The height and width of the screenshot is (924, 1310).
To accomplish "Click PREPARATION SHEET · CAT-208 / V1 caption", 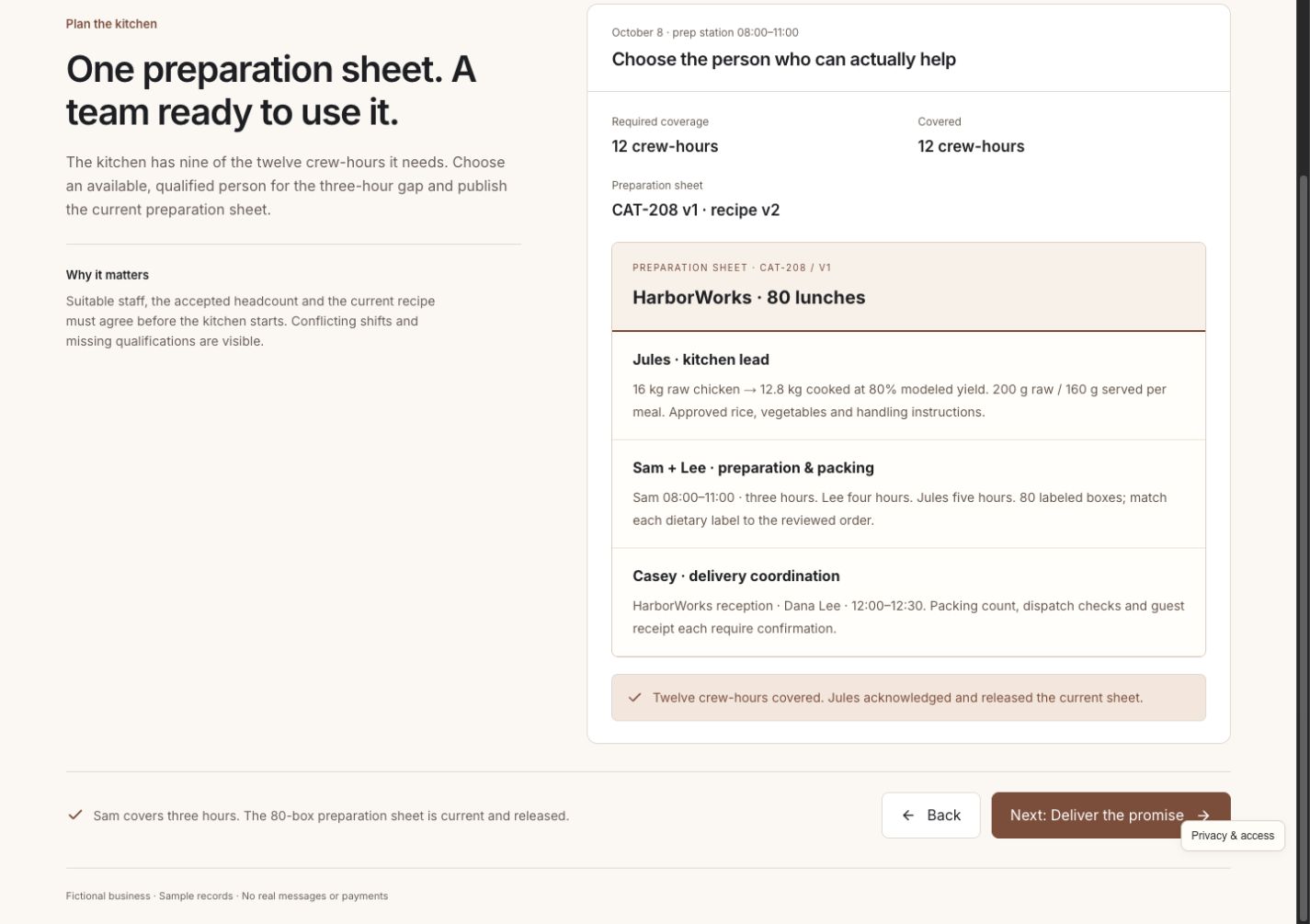I will coord(731,268).
